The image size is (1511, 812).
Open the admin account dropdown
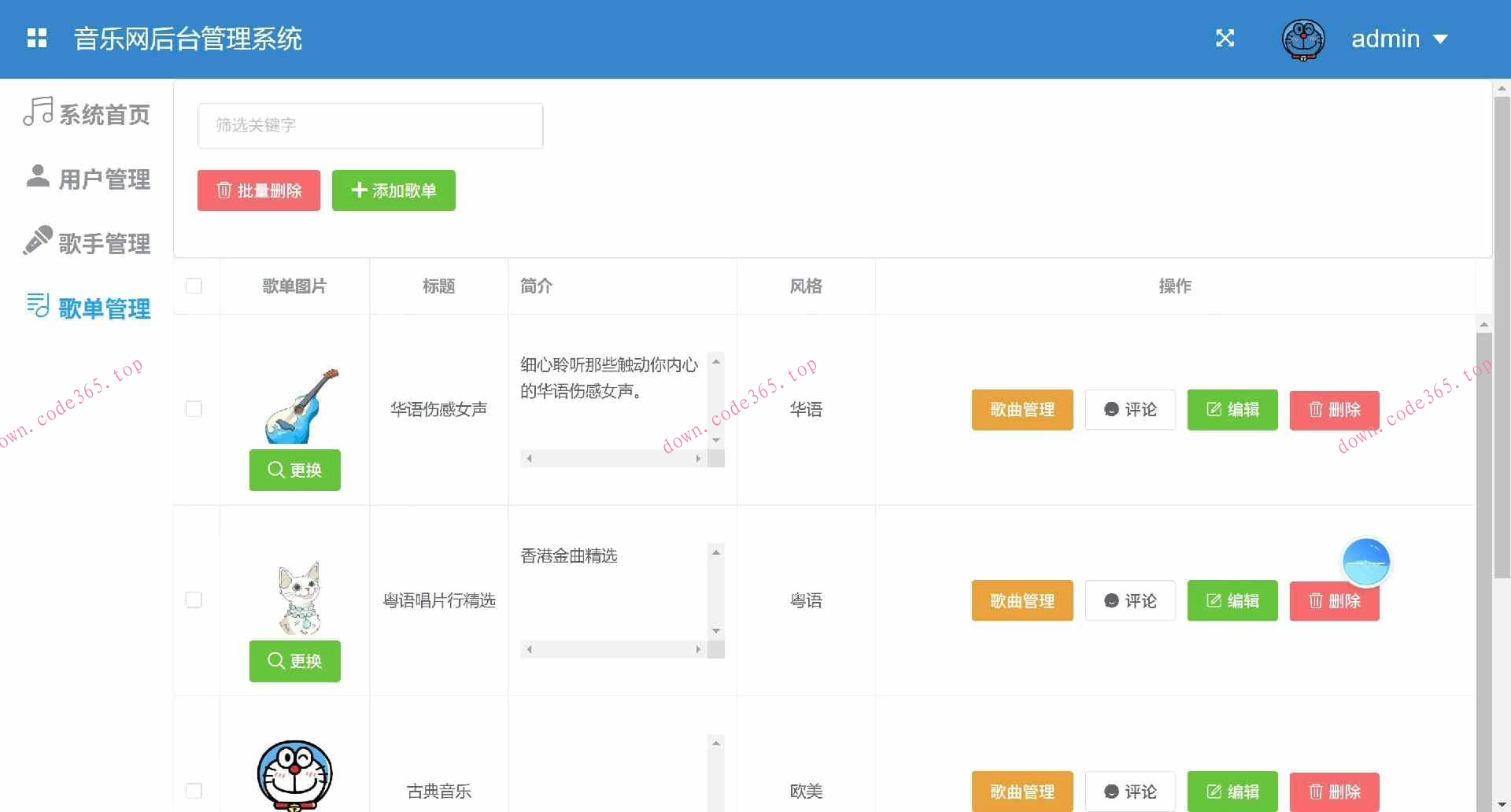[1402, 39]
